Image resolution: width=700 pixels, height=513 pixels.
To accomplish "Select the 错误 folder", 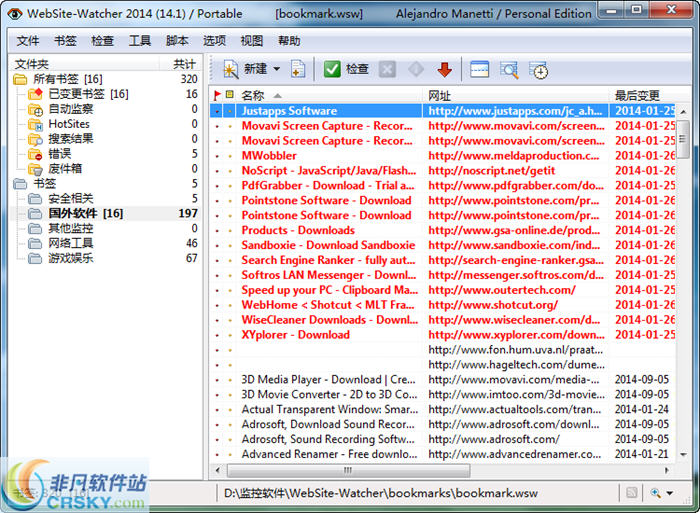I will pos(59,154).
